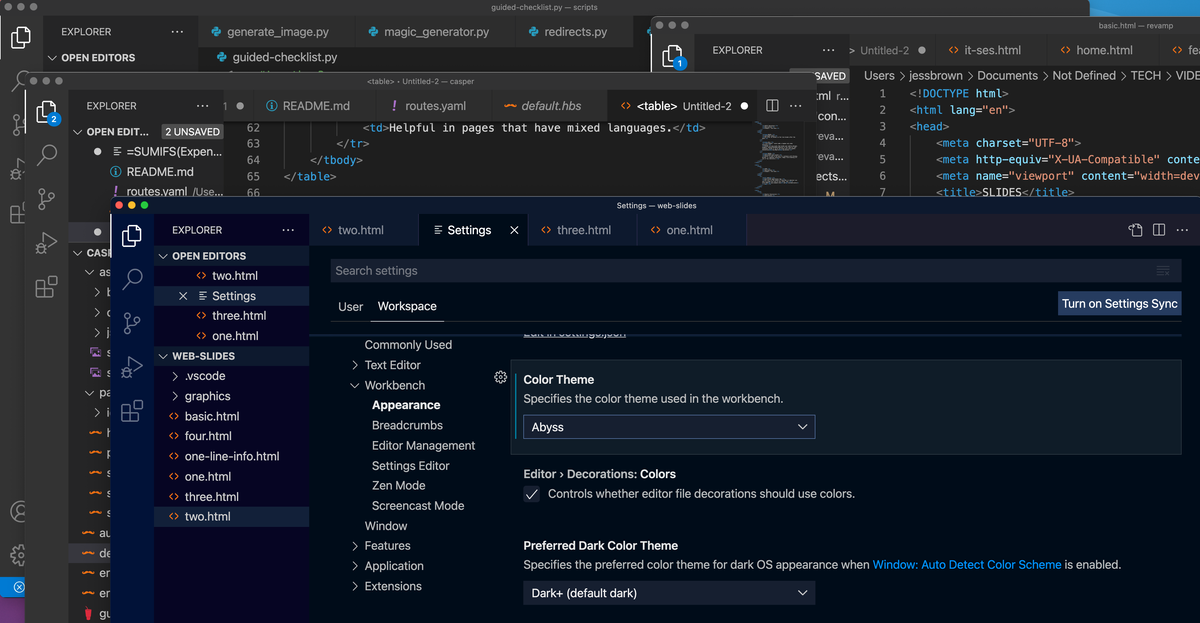Clear settings search filter icon
This screenshot has height=623, width=1200.
(x=1162, y=271)
